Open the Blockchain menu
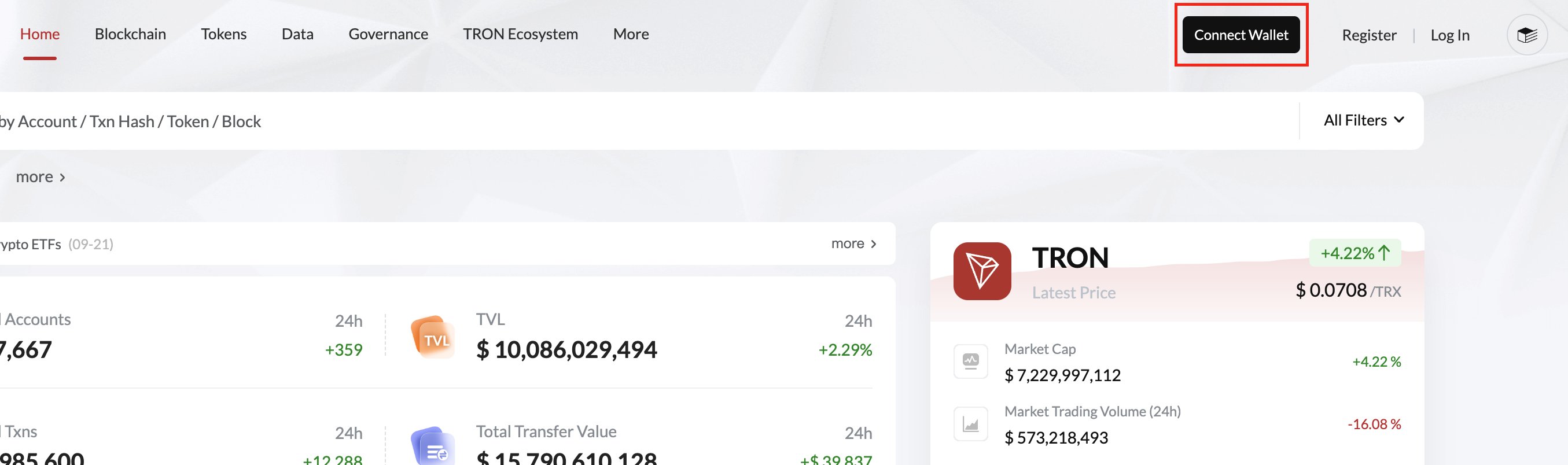 [x=130, y=34]
